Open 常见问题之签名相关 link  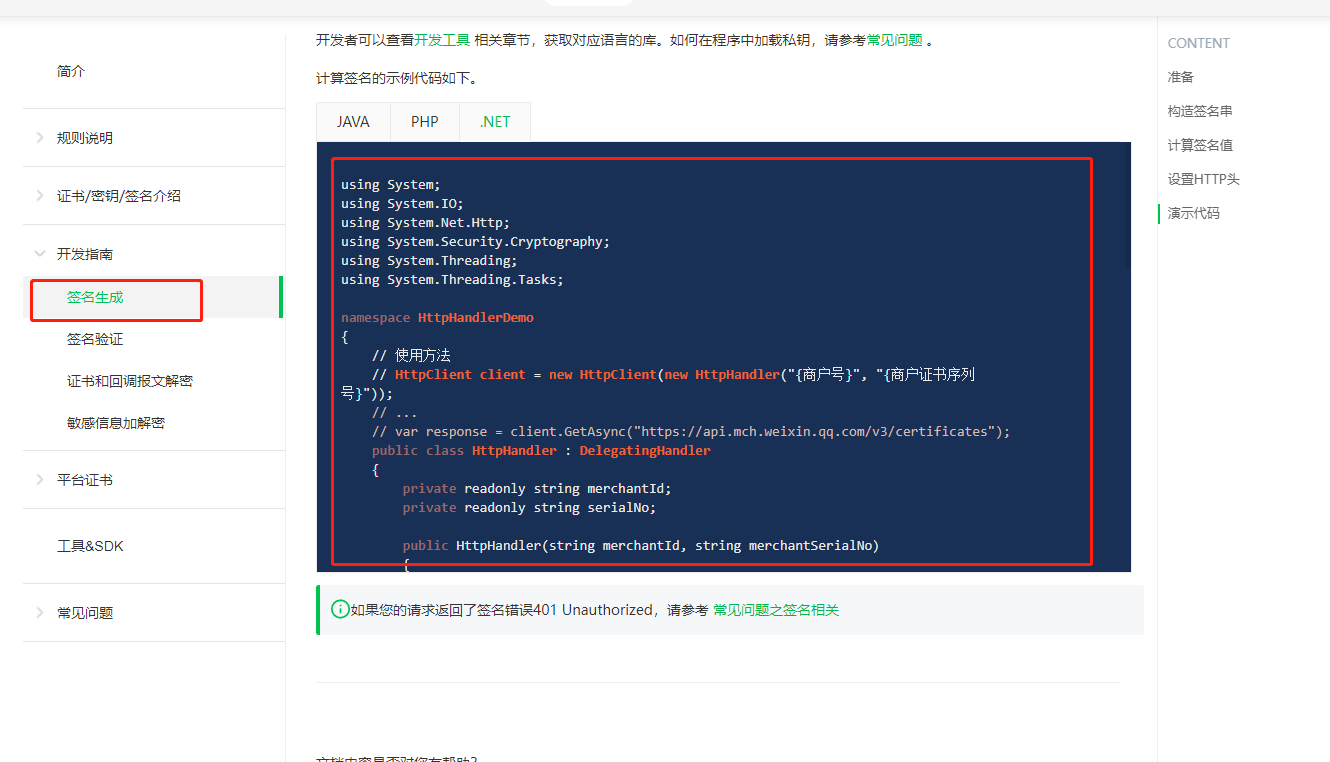coord(776,610)
